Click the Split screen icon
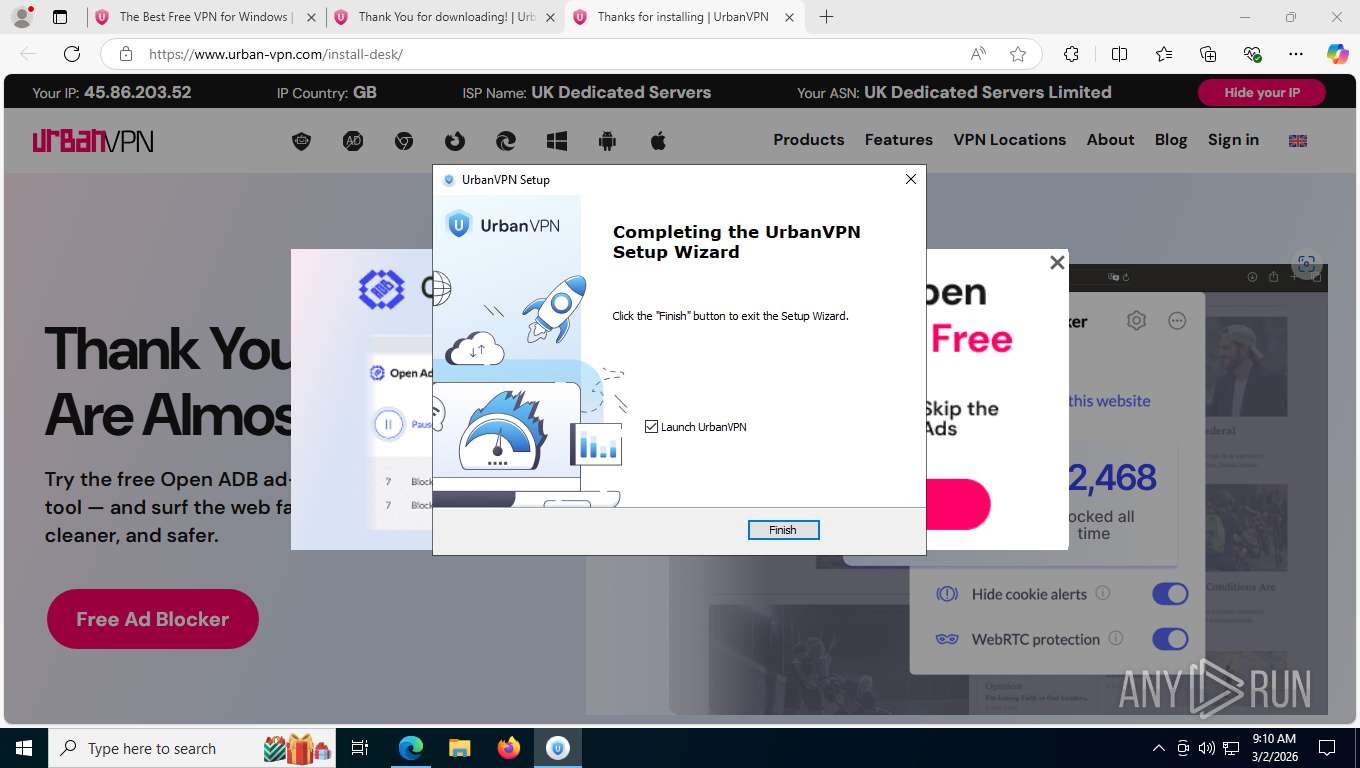The width and height of the screenshot is (1360, 768). 1119,54
